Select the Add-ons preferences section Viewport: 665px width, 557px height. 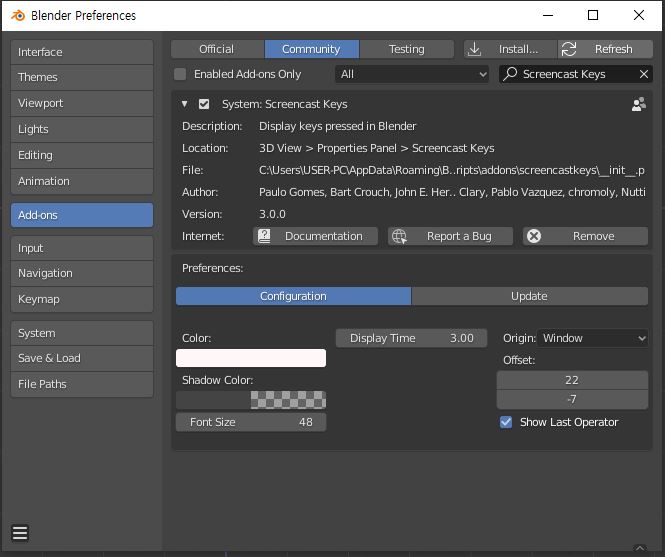tap(82, 215)
